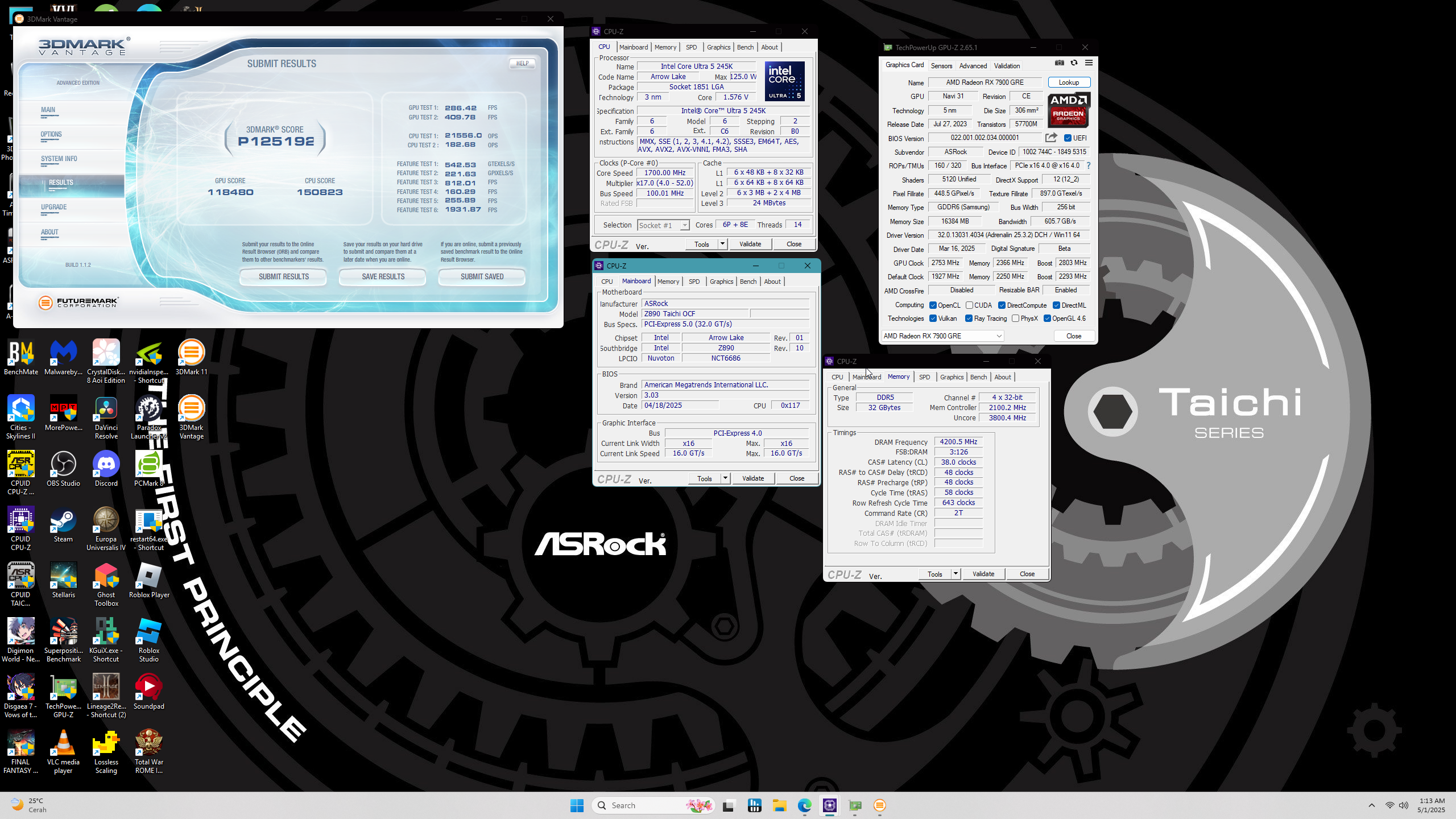Toggle the Ray Tracing checkbox in GPU-Z

pyautogui.click(x=969, y=318)
